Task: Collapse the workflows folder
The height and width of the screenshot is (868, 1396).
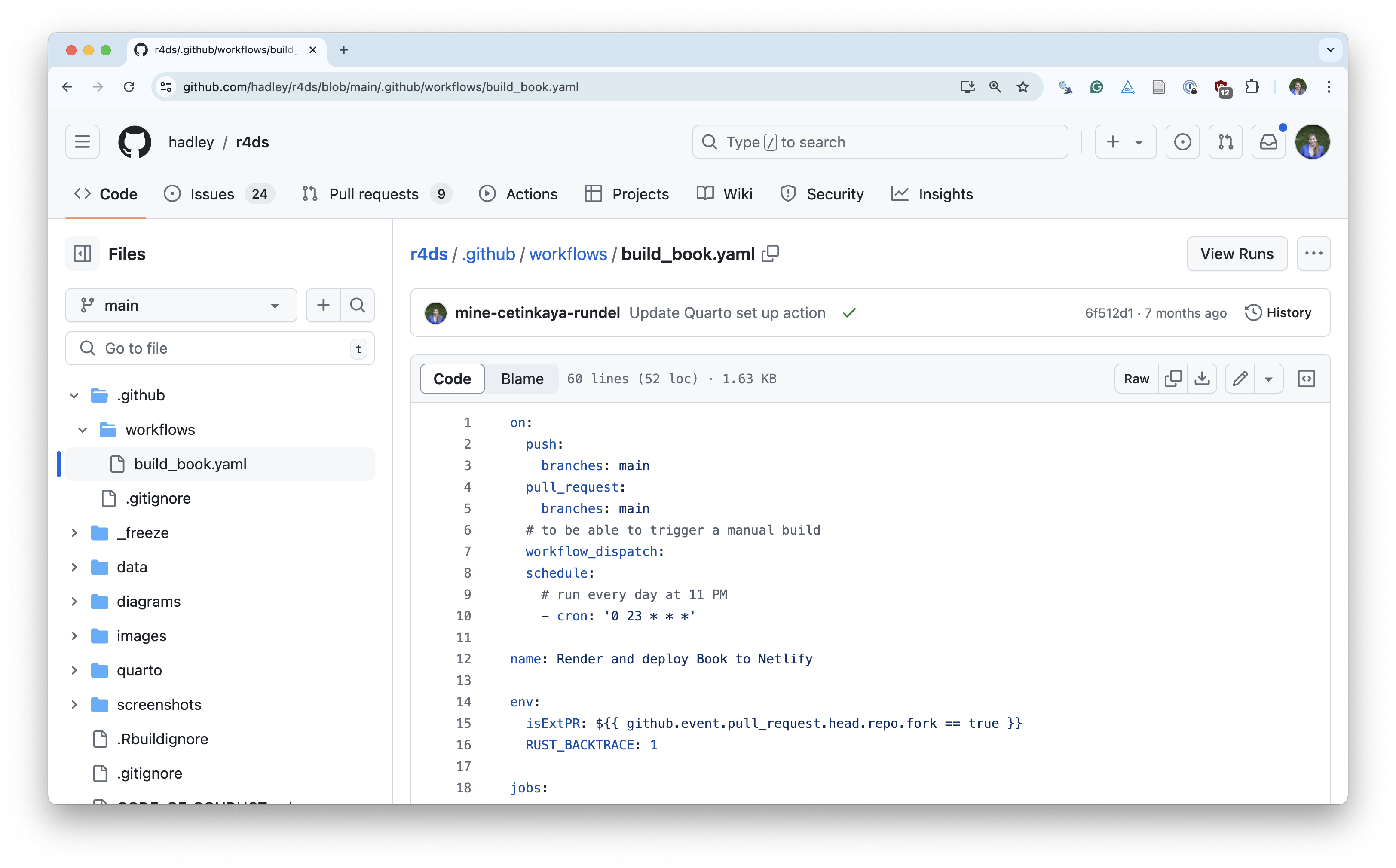Action: (82, 429)
